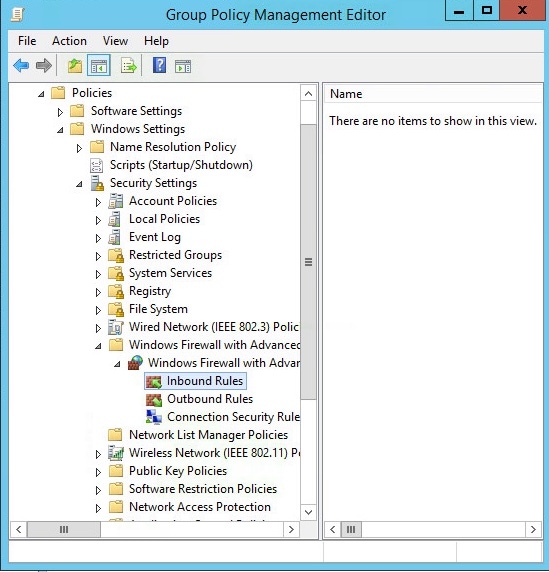
Task: Click the Wired Network (IEEE 802.3) icon
Action: 116,327
